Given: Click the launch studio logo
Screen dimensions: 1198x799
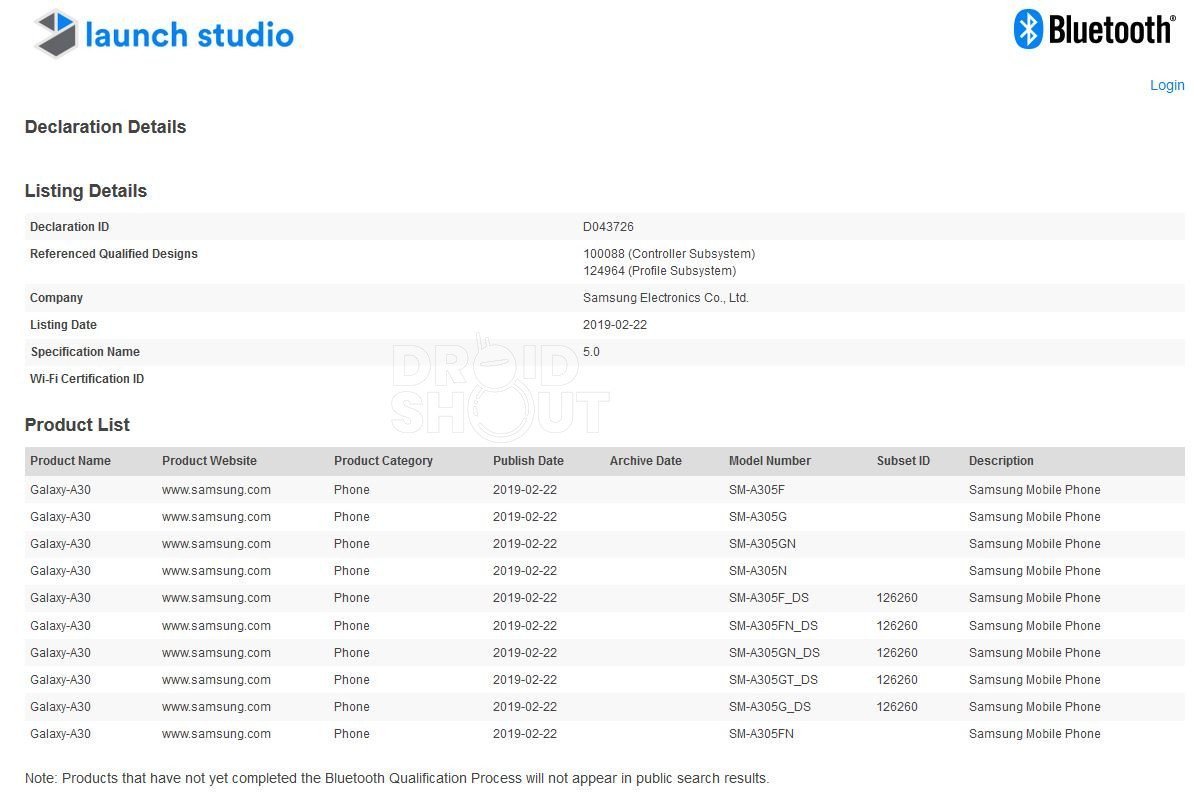Looking at the screenshot, I should click(x=164, y=34).
